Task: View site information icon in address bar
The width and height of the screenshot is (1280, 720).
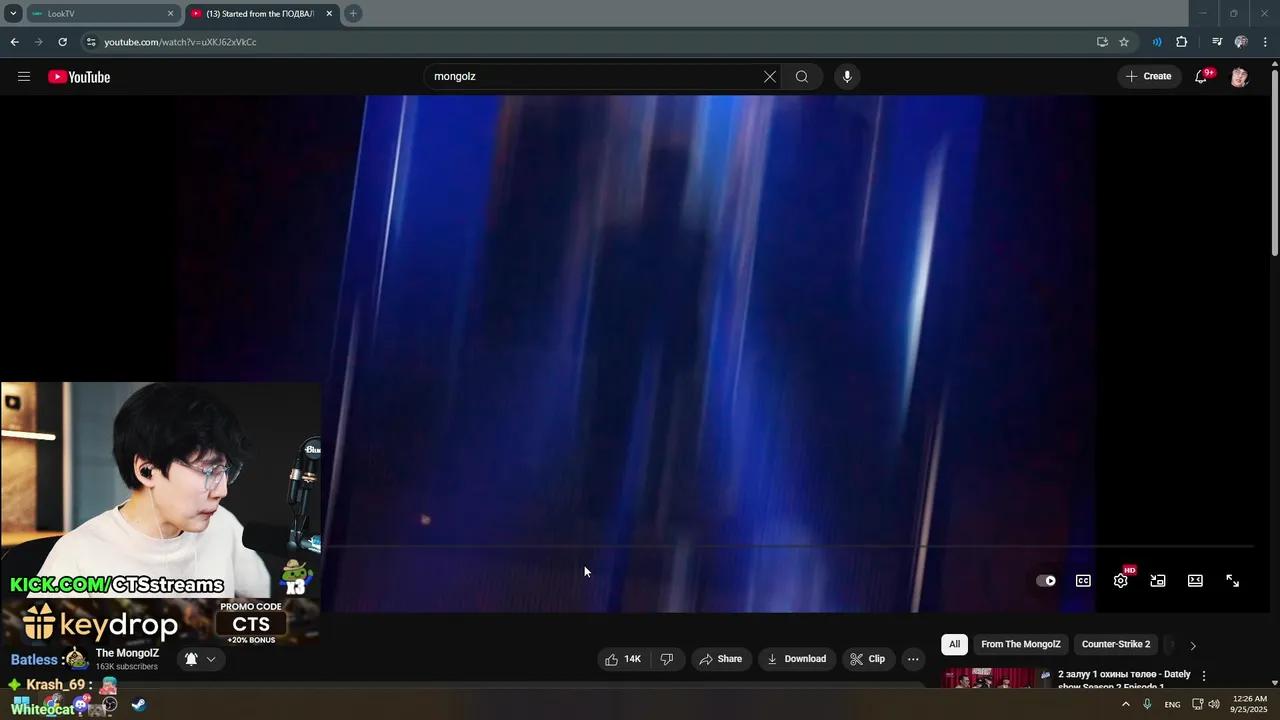Action: (91, 42)
